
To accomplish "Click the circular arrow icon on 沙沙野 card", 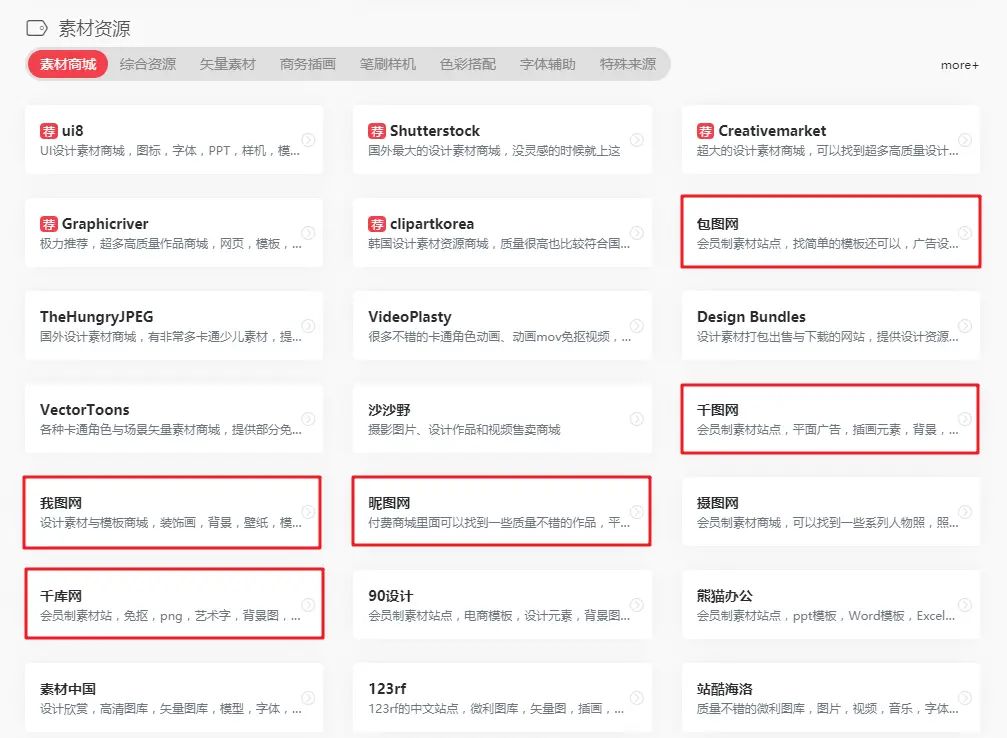I will coord(638,418).
